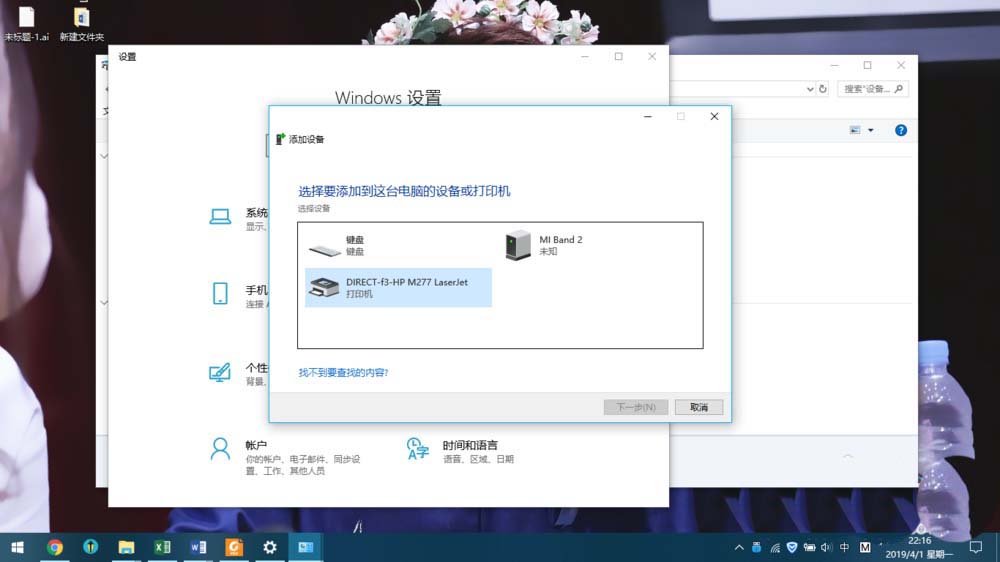Open Time and Language settings icon
1000x562 pixels.
pyautogui.click(x=417, y=449)
